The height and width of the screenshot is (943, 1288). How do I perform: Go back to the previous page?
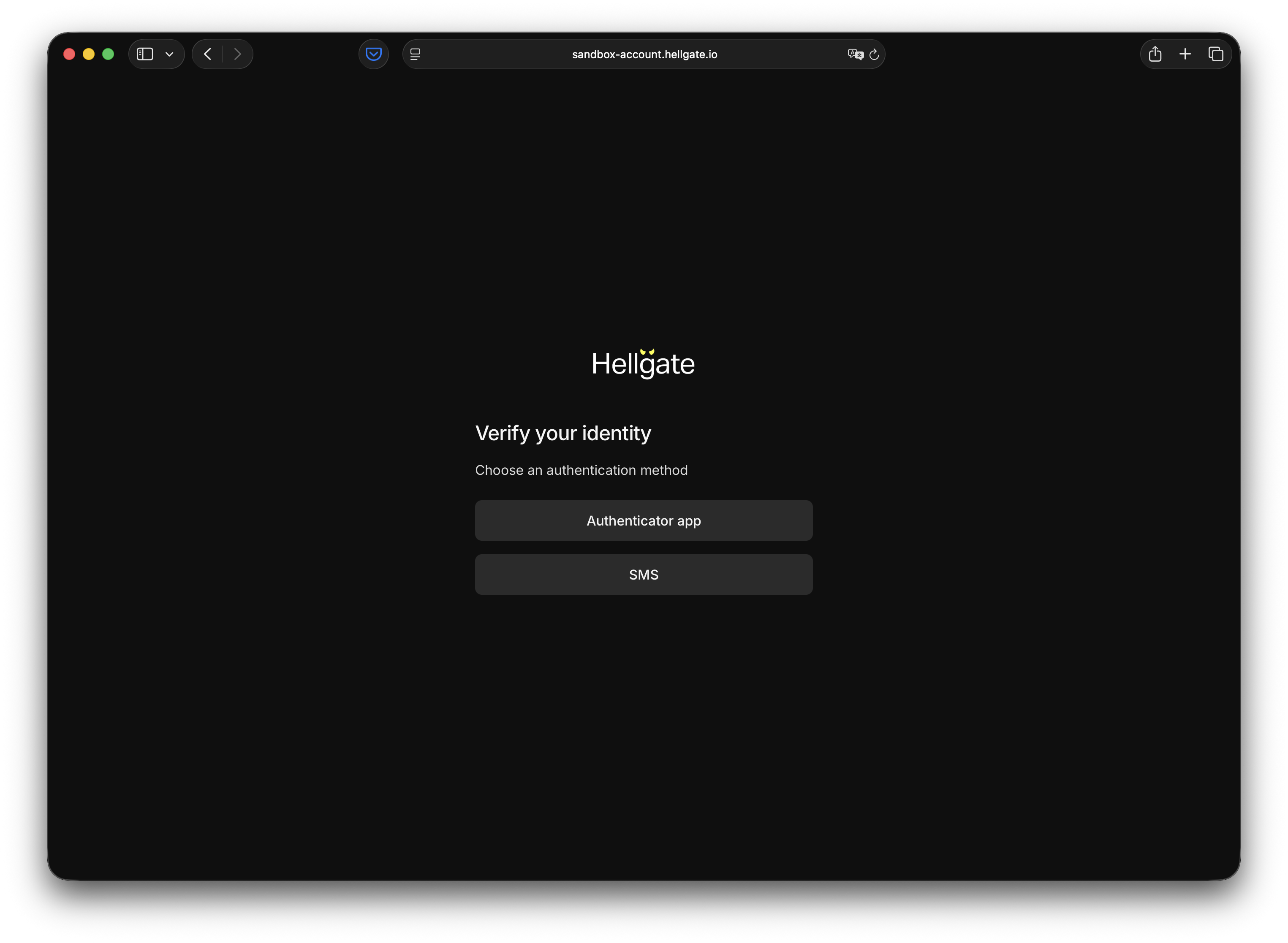click(x=207, y=54)
